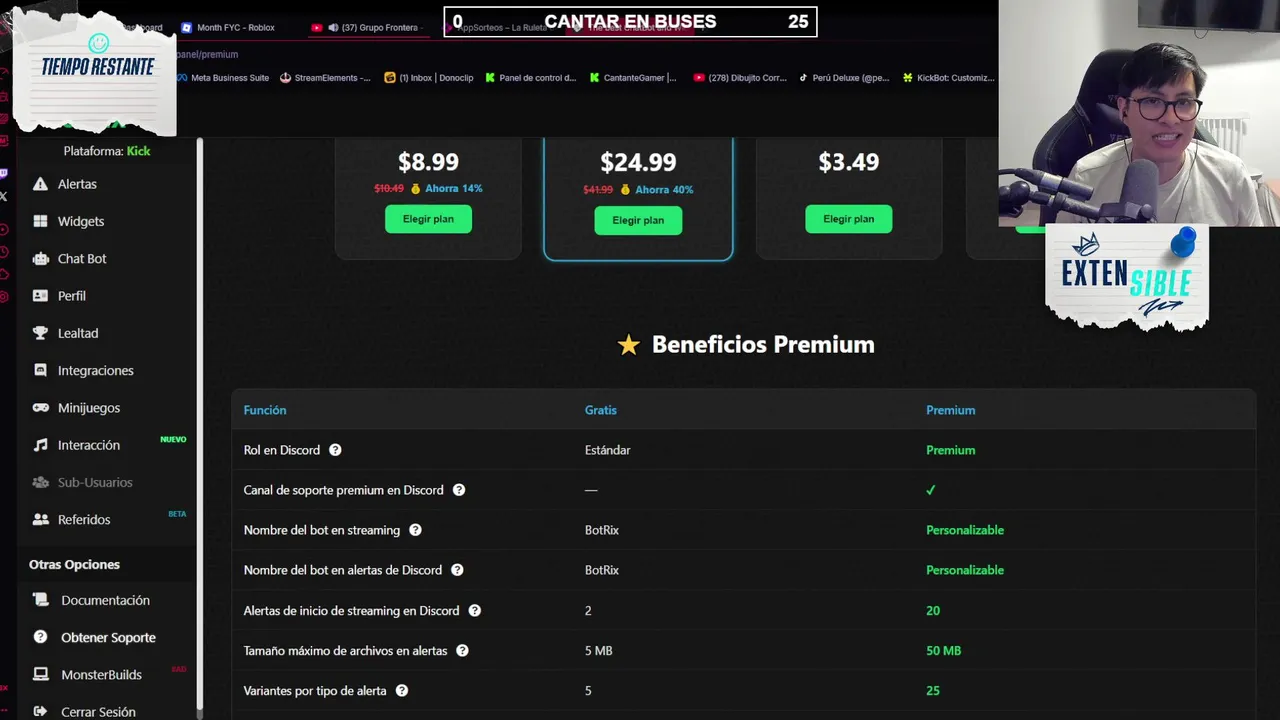Click the Interacción music note icon
The width and height of the screenshot is (1280, 720).
click(x=40, y=445)
